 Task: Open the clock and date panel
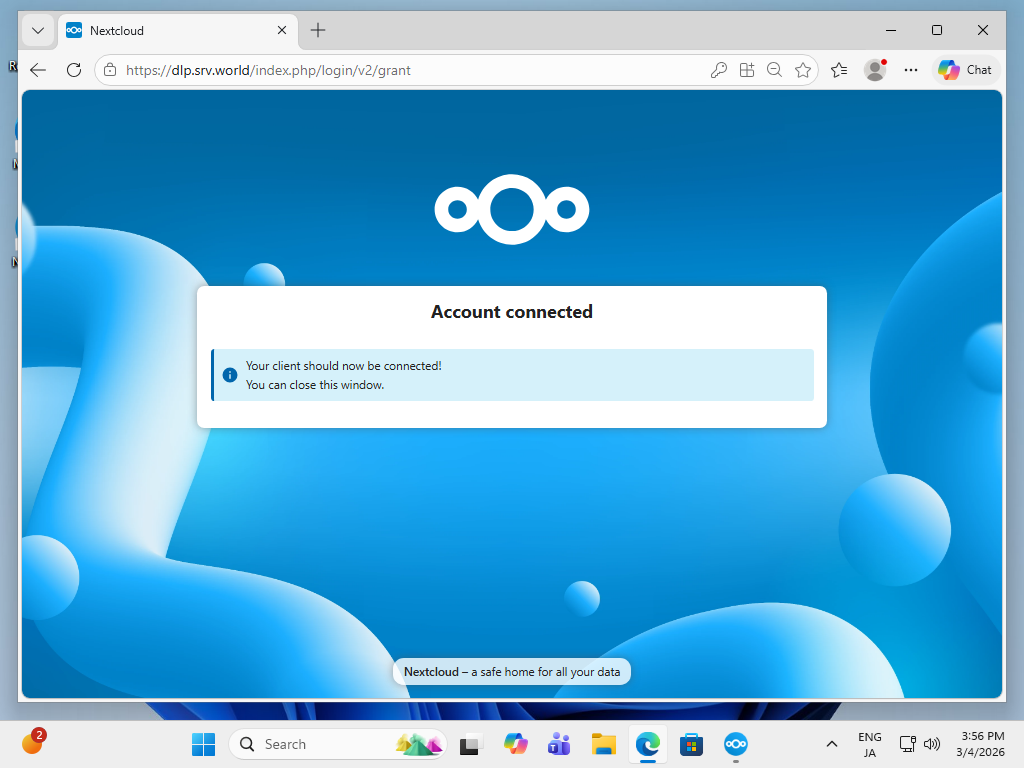(981, 744)
